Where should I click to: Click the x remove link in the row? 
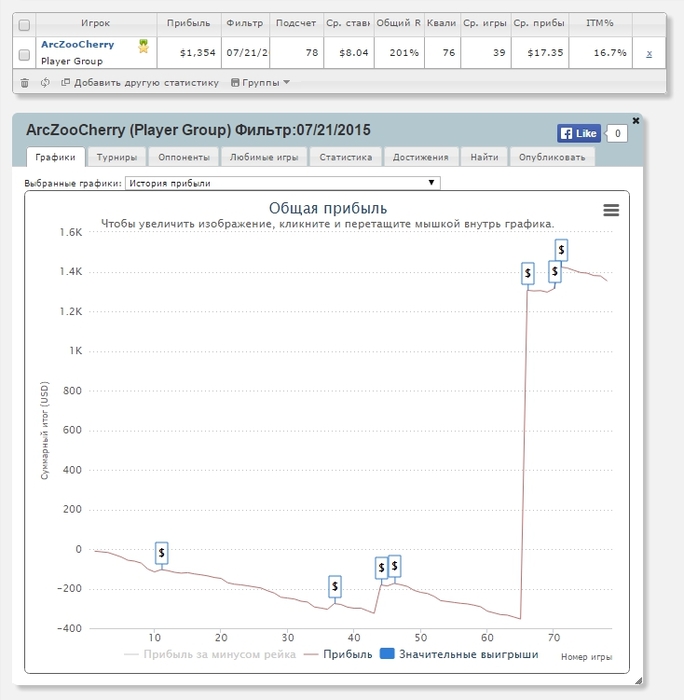click(x=649, y=53)
